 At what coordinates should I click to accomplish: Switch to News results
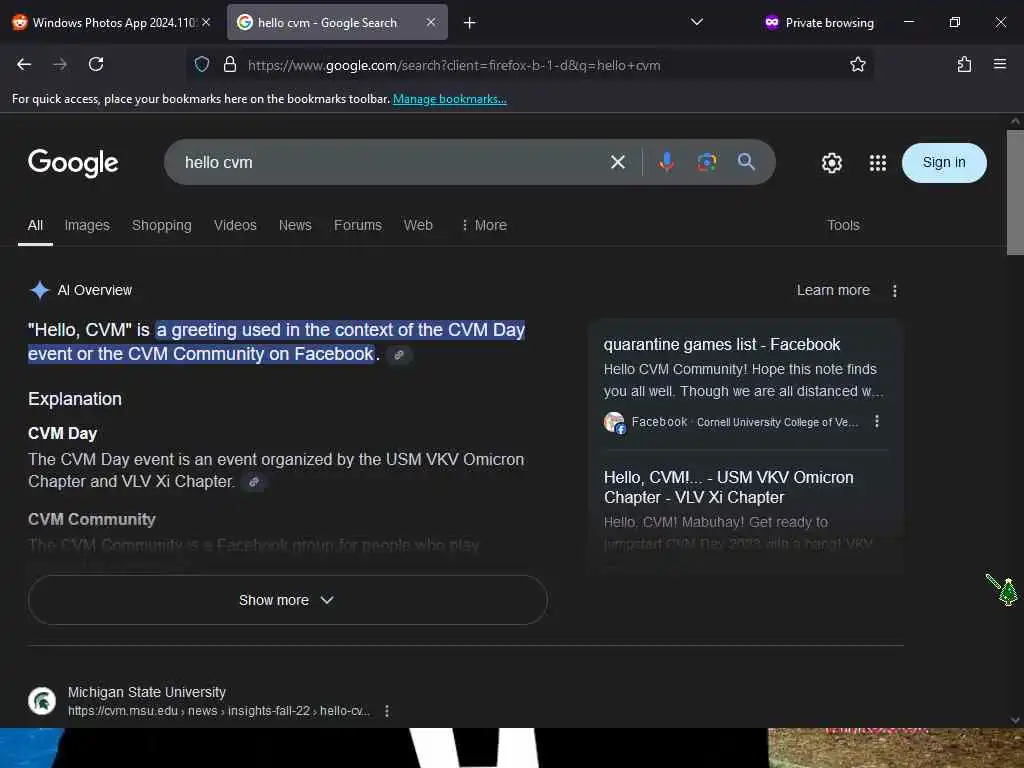click(x=295, y=225)
